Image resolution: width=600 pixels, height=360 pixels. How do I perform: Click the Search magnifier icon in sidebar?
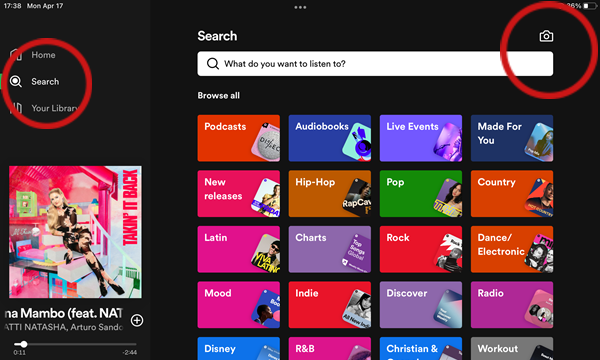tap(16, 81)
